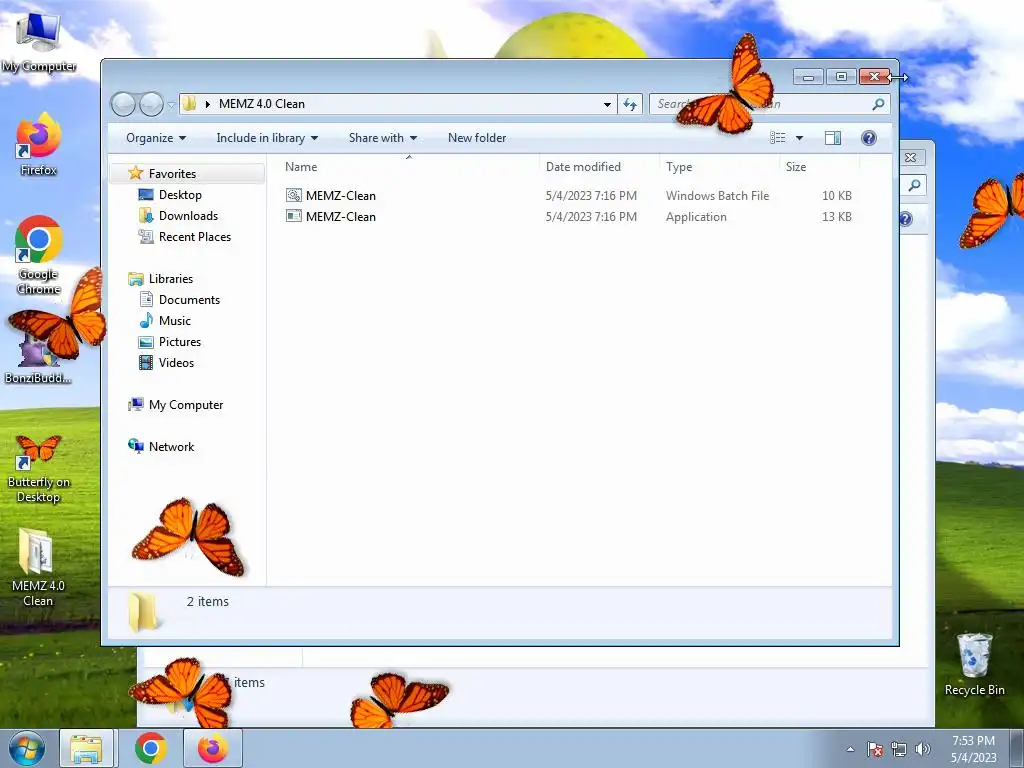Open the Videos library
1024x768 pixels.
(176, 362)
